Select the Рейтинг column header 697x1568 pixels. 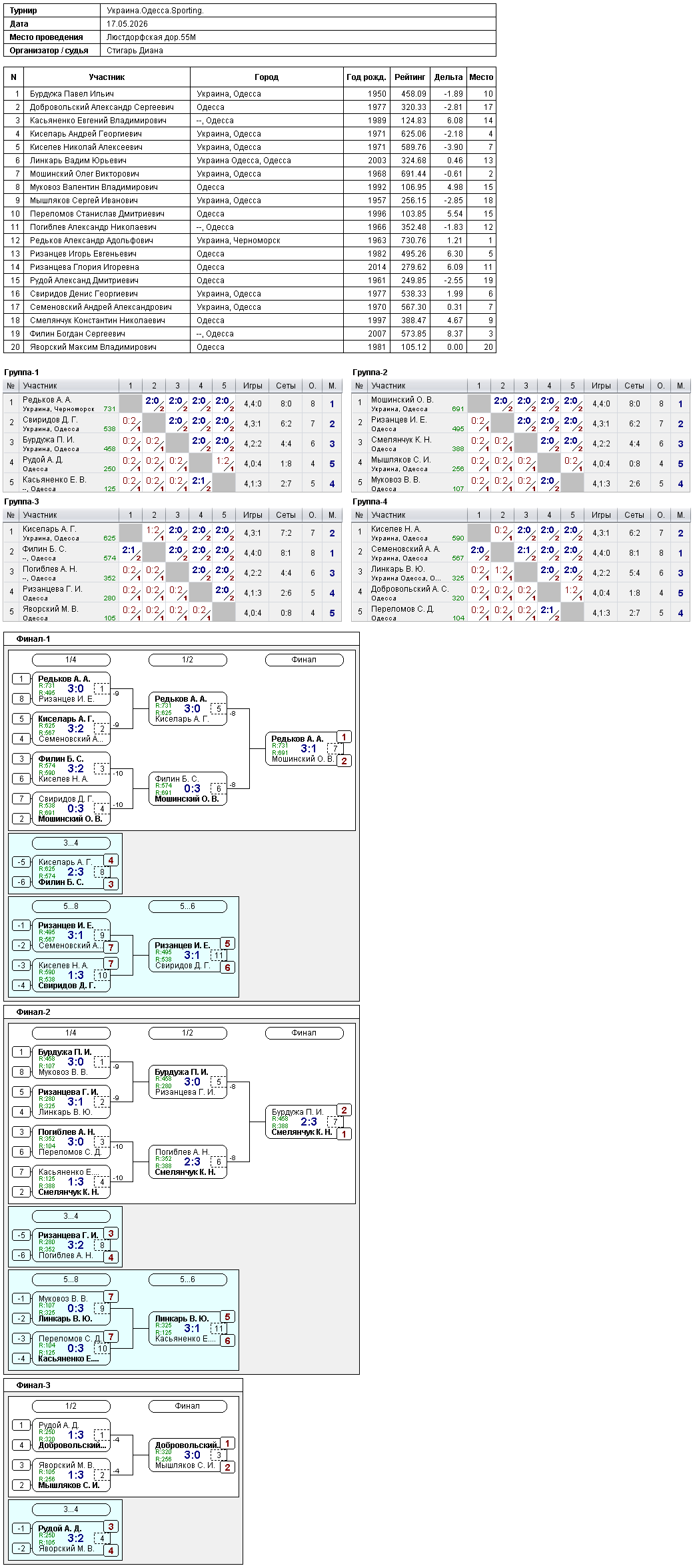410,77
